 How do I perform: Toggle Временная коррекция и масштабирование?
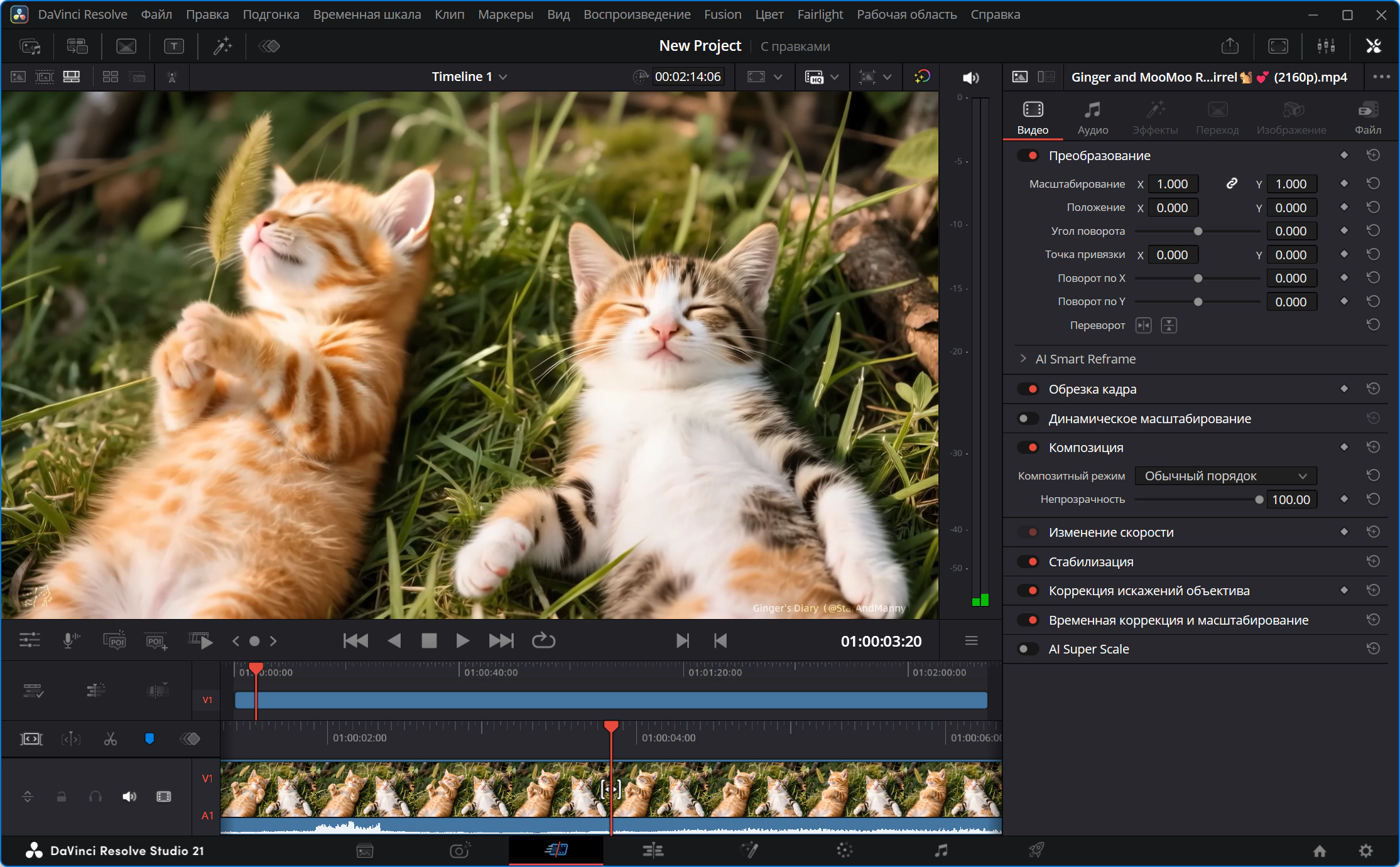pyautogui.click(x=1028, y=620)
